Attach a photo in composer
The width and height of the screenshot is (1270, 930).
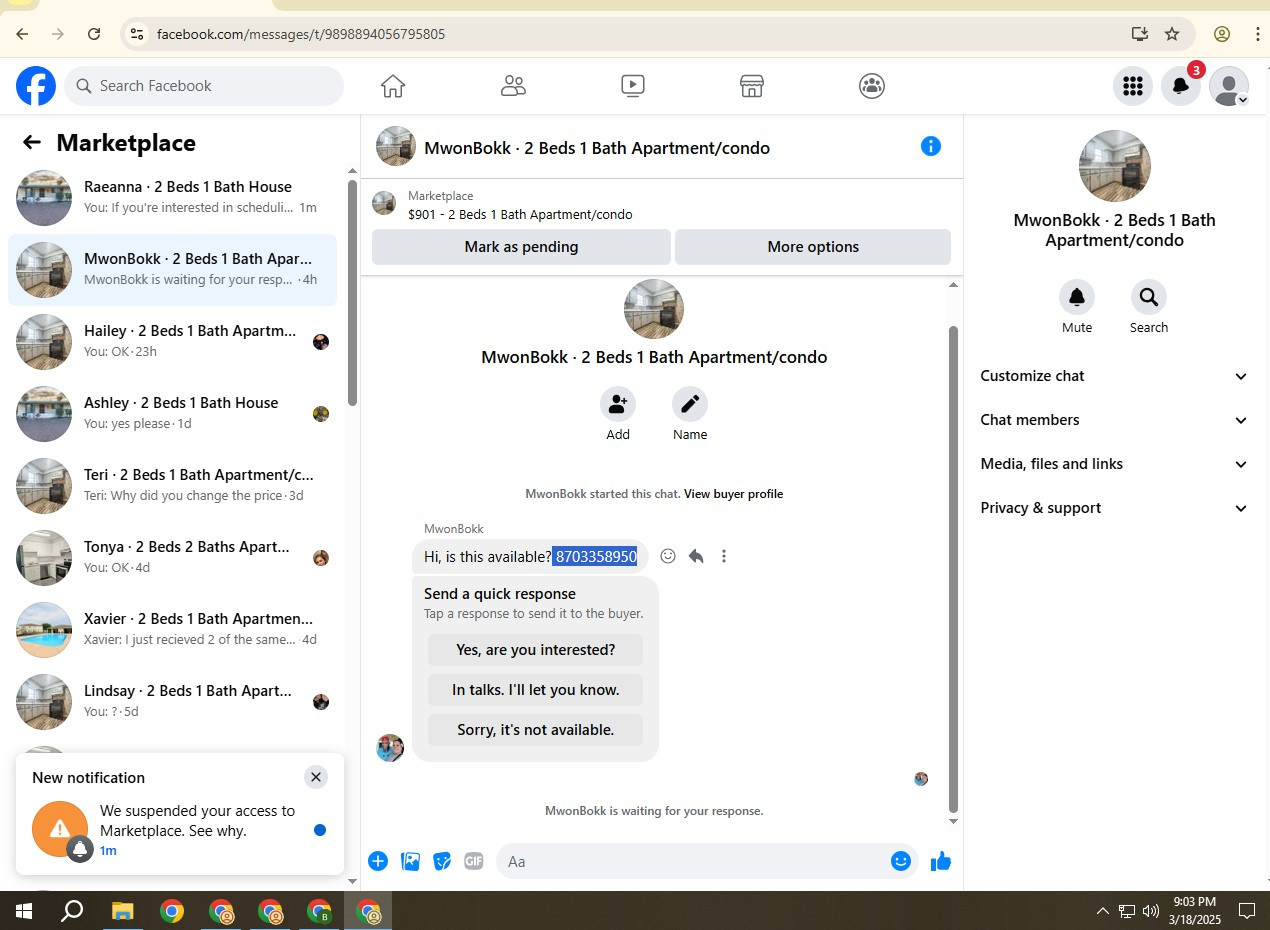coord(410,861)
